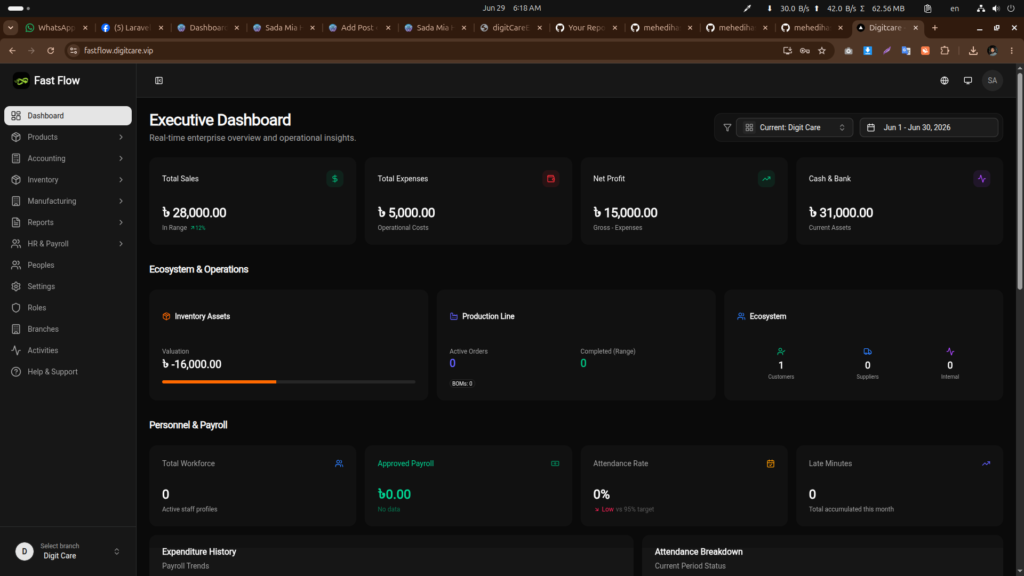Expand the Accounting menu
Image resolution: width=1024 pixels, height=576 pixels.
click(68, 159)
